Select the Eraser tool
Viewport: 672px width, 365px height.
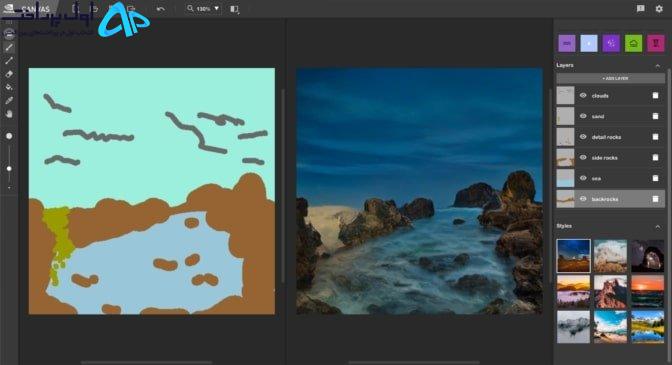(9, 74)
